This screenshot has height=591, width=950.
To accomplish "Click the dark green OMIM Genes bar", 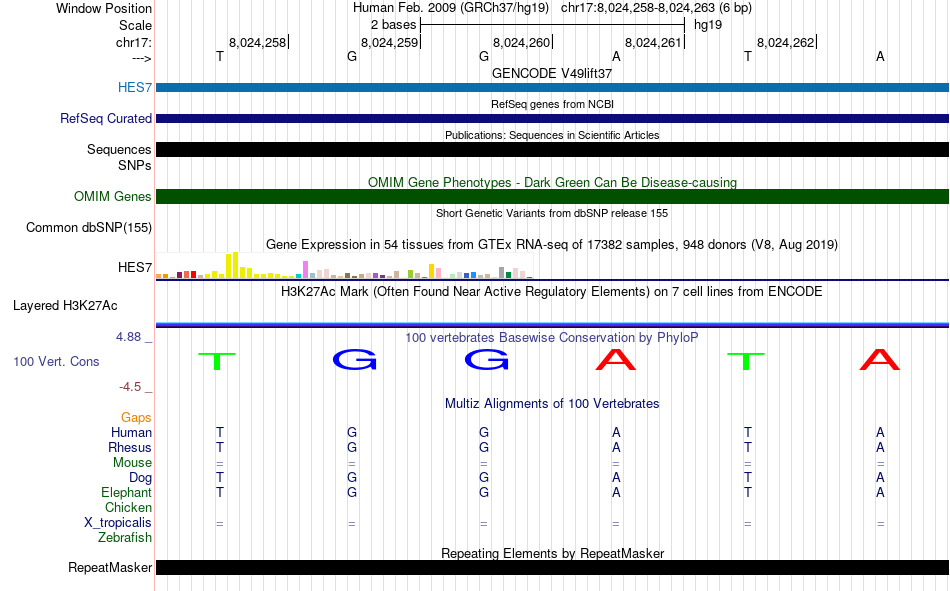I will pos(552,196).
